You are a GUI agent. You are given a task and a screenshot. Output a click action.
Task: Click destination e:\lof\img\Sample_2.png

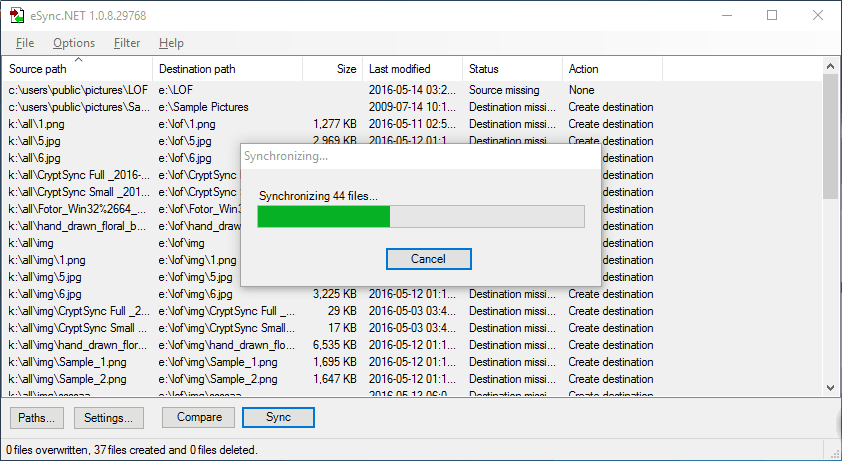[218, 379]
